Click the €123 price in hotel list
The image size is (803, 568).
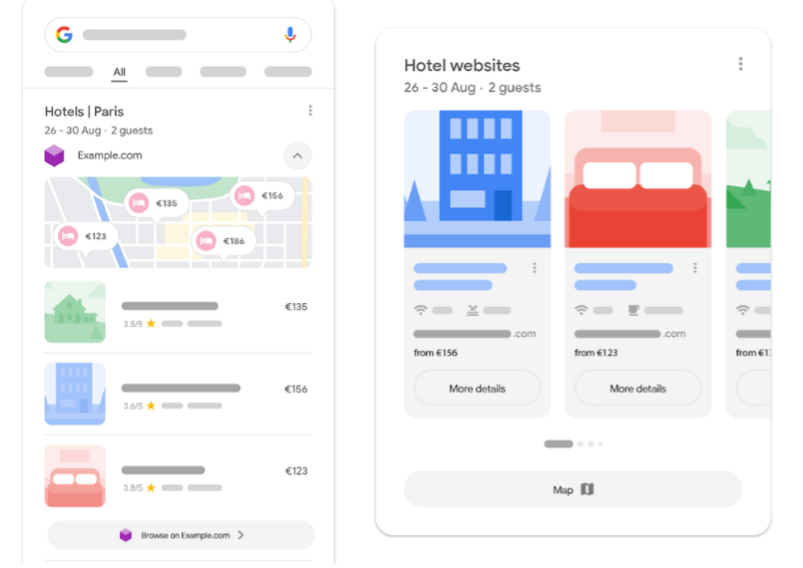coord(296,471)
